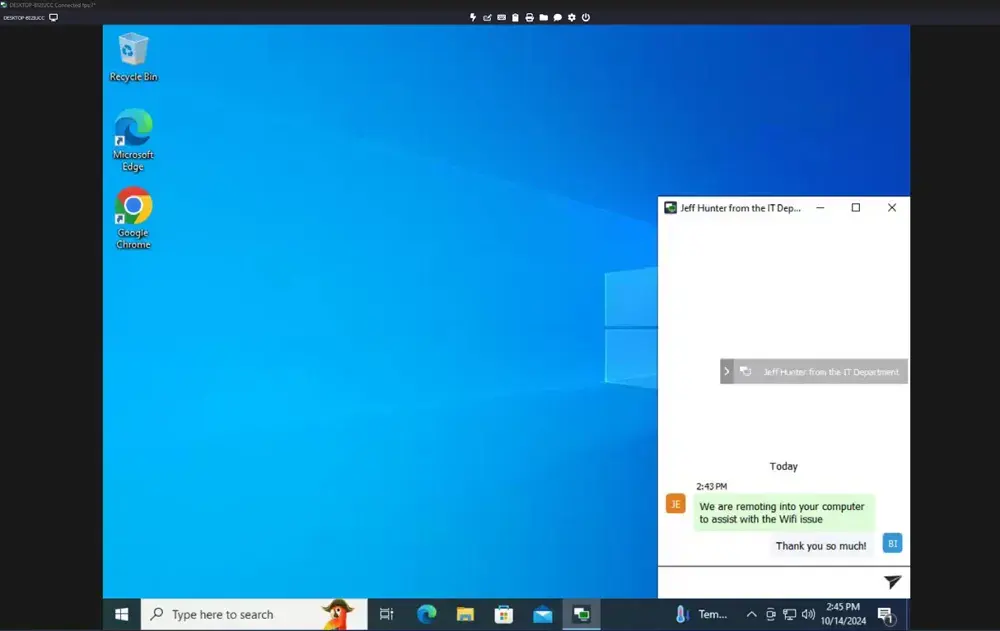Send the chat message with the arrow icon
The width and height of the screenshot is (1000, 631).
tap(892, 581)
